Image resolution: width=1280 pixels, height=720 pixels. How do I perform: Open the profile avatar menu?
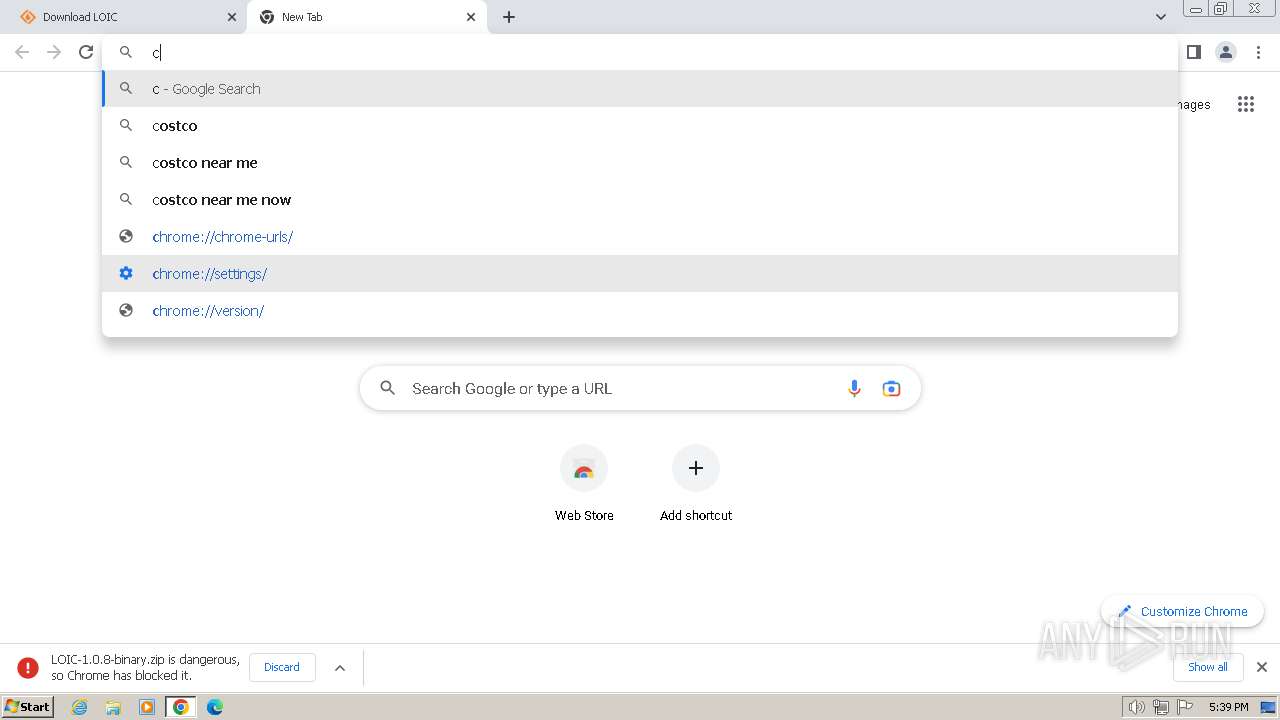pyautogui.click(x=1226, y=52)
